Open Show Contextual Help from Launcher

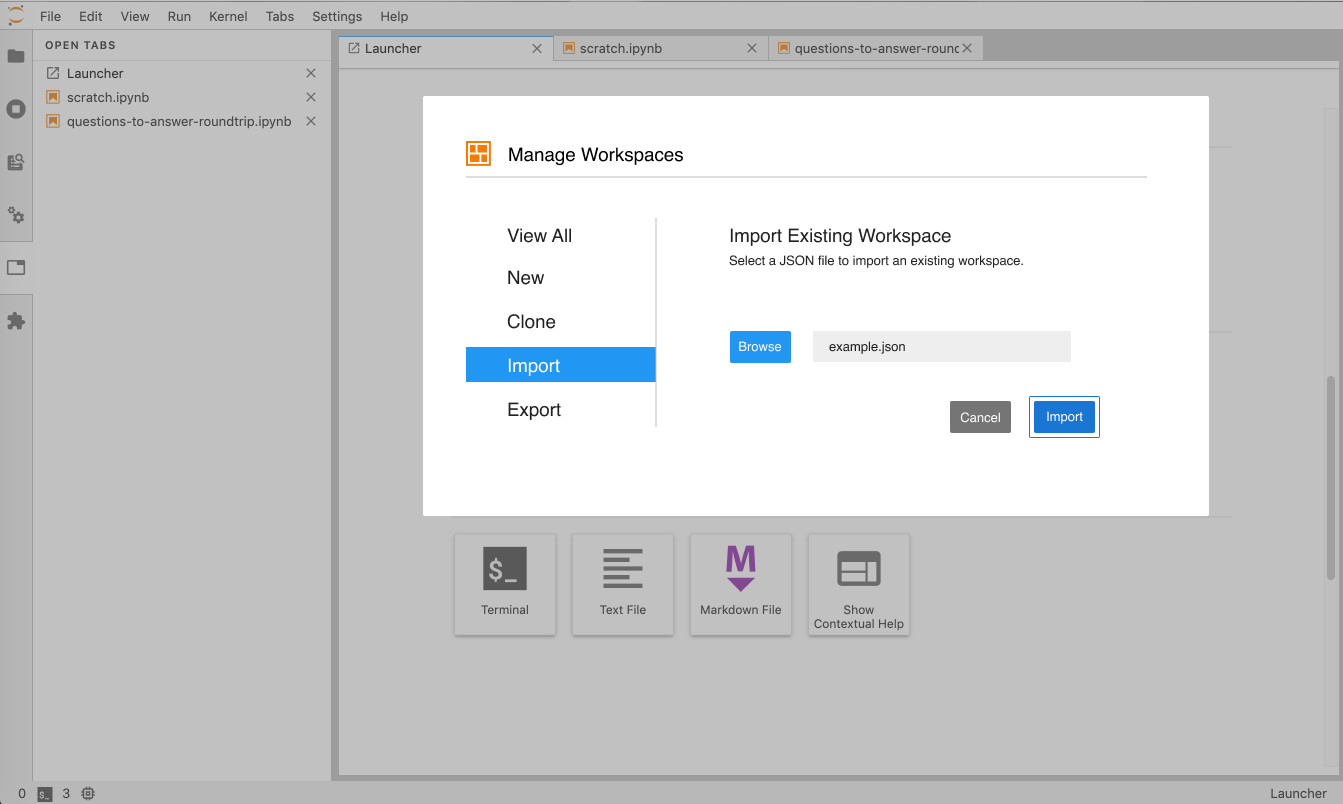click(858, 584)
